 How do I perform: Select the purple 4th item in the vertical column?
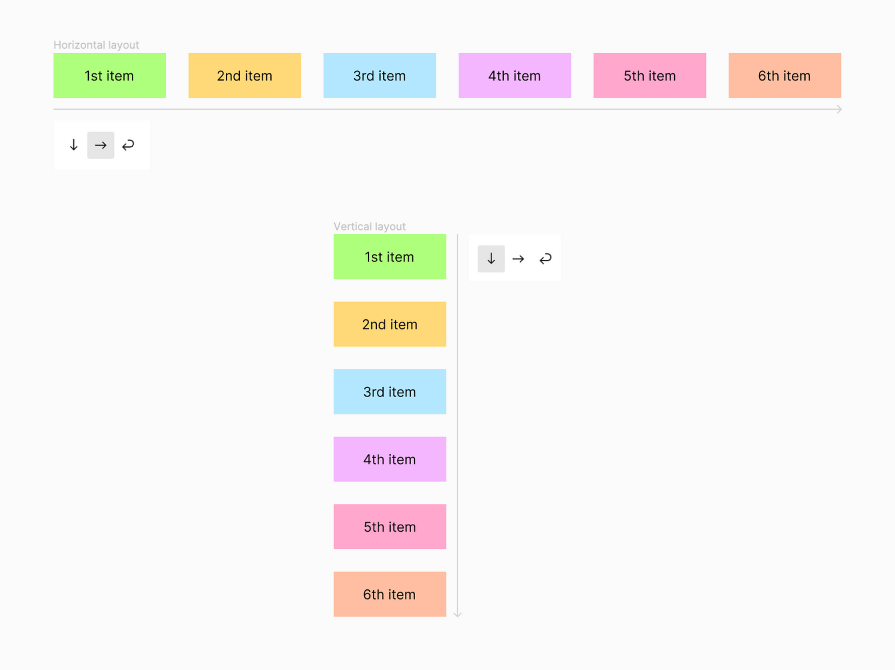point(389,459)
